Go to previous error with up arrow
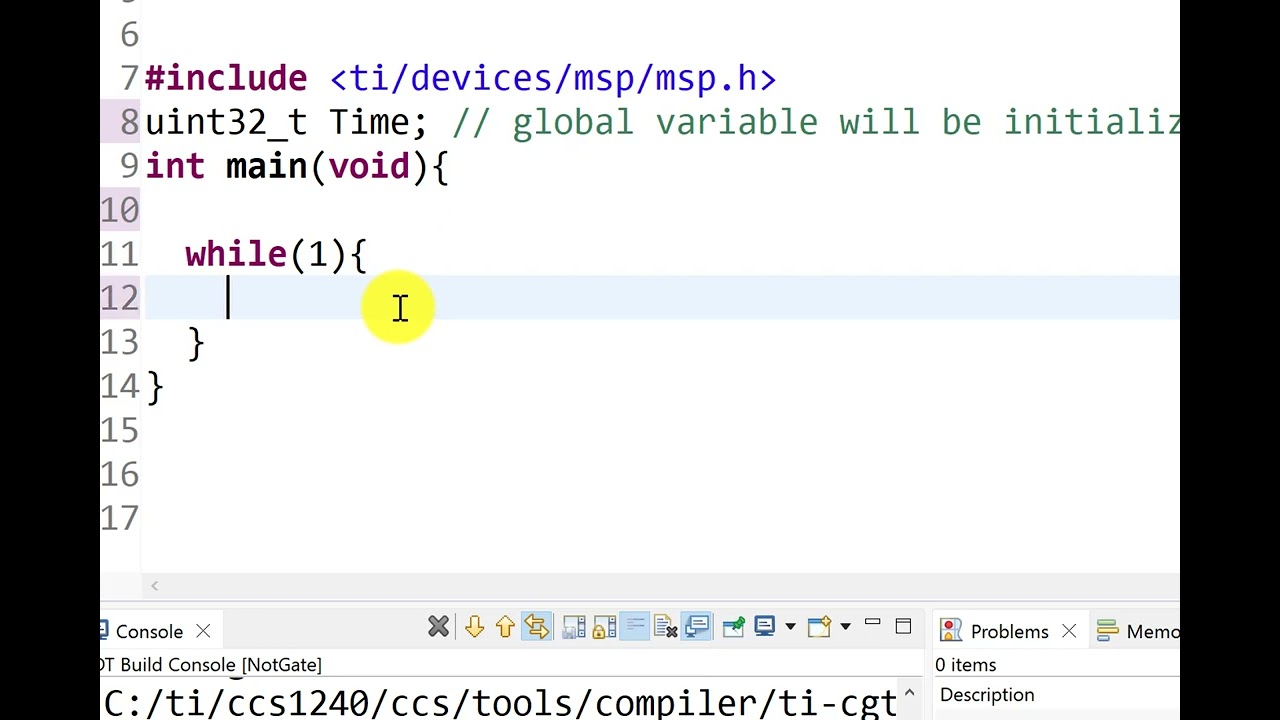Viewport: 1280px width, 720px height. pos(505,627)
